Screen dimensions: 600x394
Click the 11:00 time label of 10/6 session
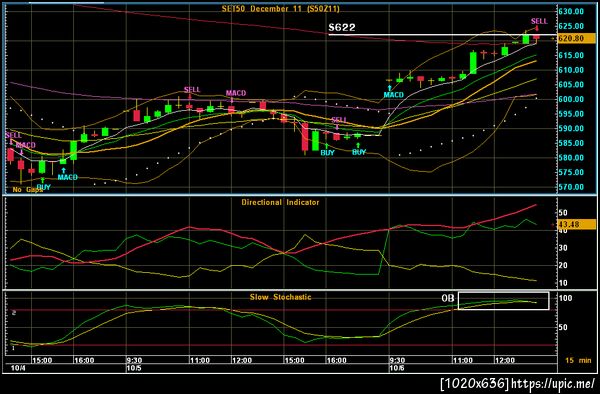coord(462,360)
